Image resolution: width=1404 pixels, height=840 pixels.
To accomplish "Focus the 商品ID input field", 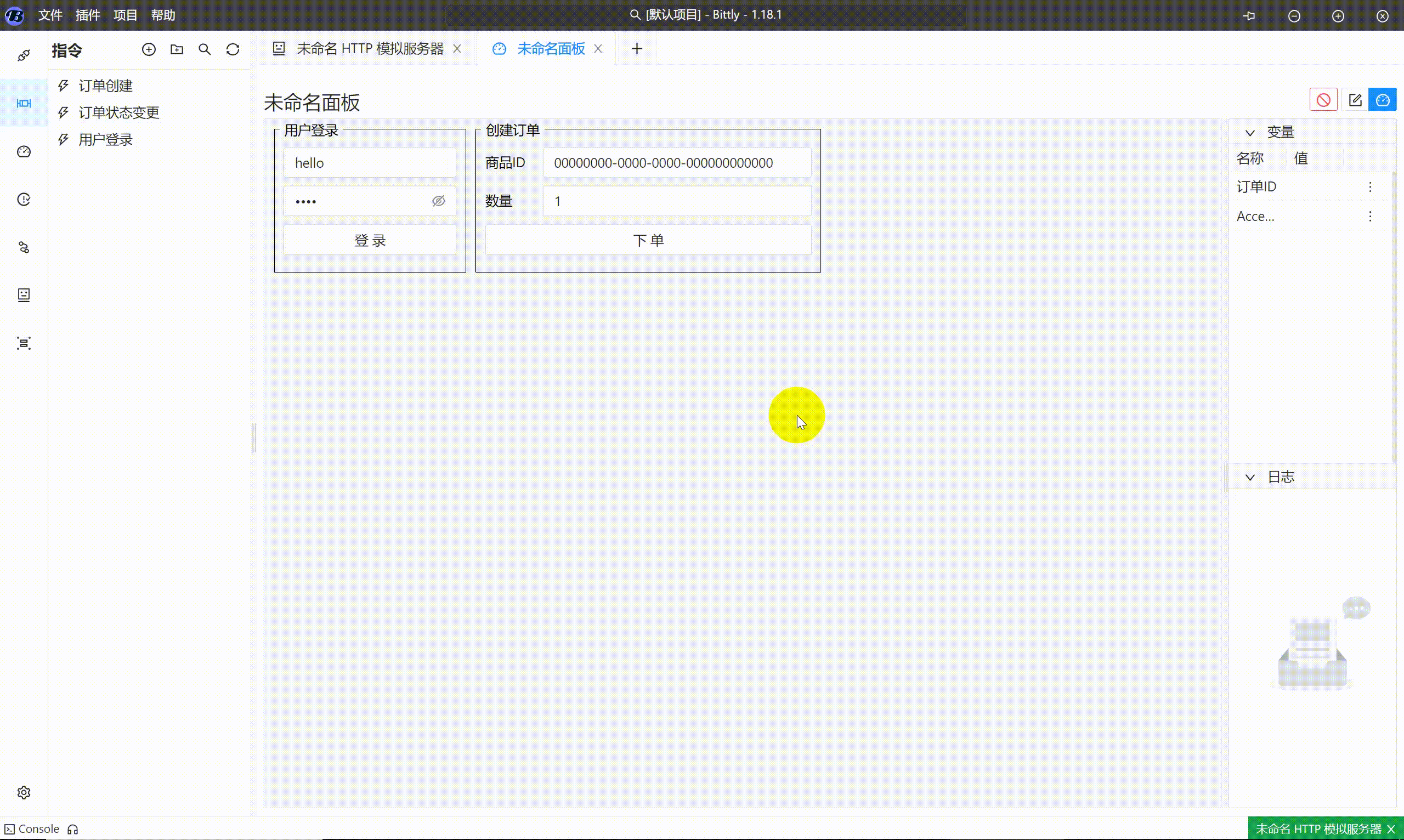I will click(x=677, y=163).
